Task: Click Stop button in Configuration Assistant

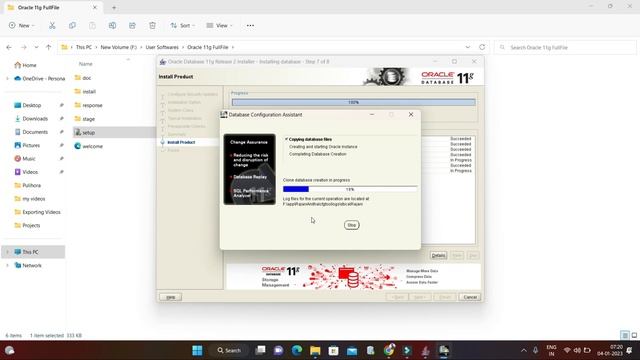Action: pyautogui.click(x=351, y=225)
